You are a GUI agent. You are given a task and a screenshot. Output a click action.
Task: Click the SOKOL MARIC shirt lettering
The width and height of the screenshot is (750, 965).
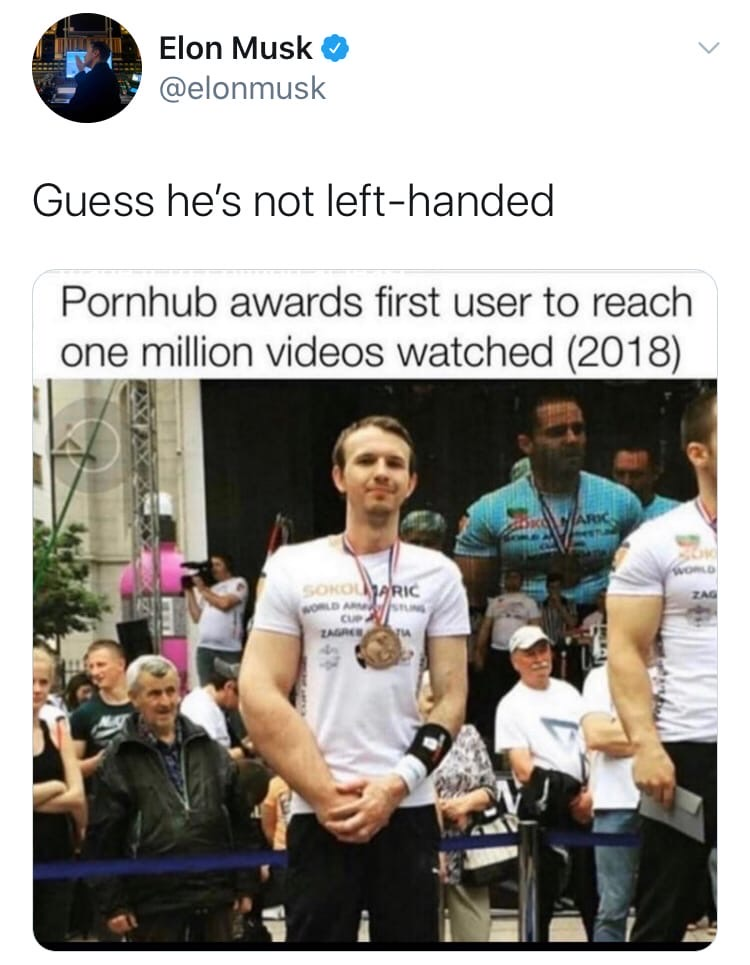tap(361, 591)
